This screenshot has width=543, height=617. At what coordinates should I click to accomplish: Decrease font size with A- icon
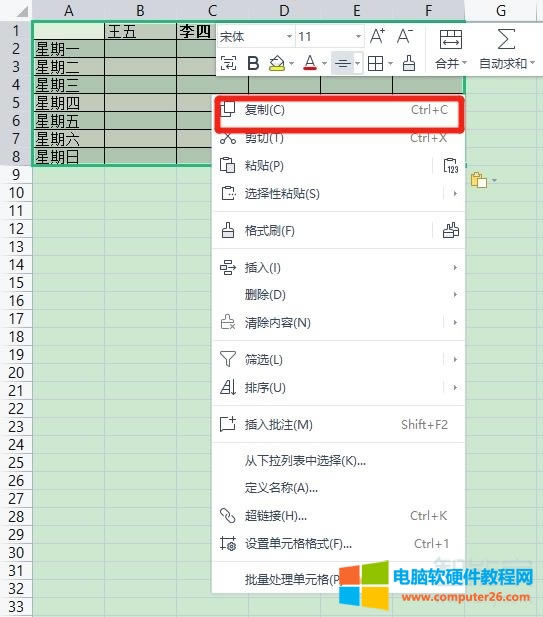click(x=404, y=37)
